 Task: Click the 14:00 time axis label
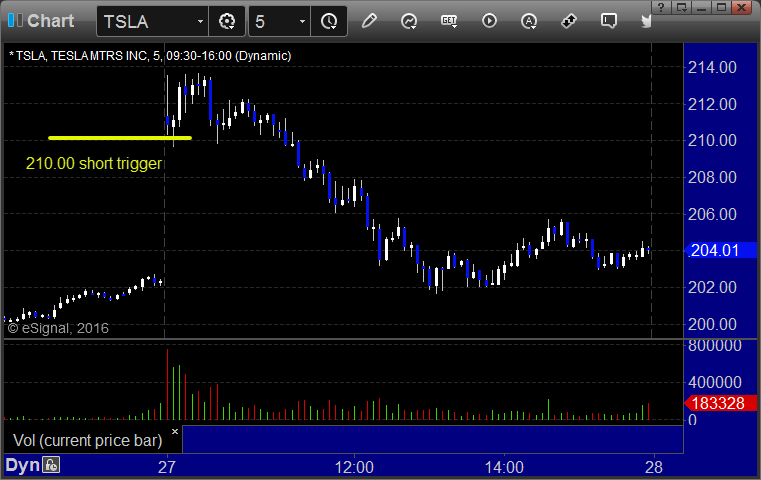click(x=504, y=467)
